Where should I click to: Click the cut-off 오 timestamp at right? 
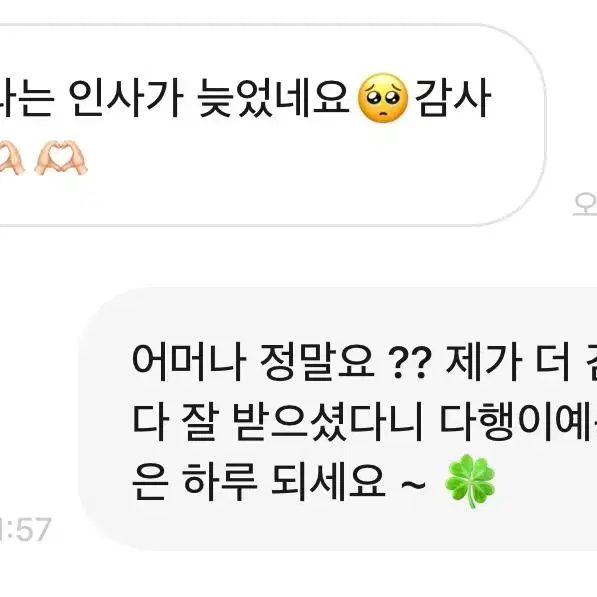[586, 204]
